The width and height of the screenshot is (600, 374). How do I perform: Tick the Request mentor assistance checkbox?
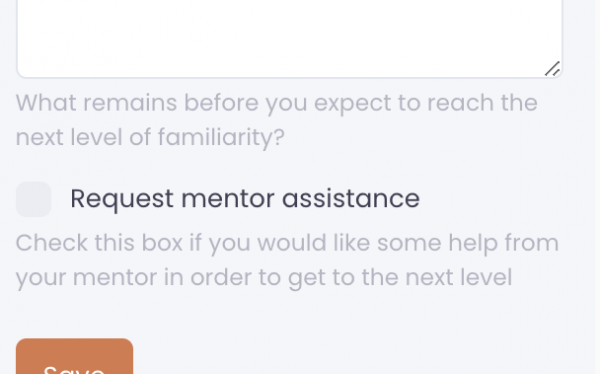33,199
